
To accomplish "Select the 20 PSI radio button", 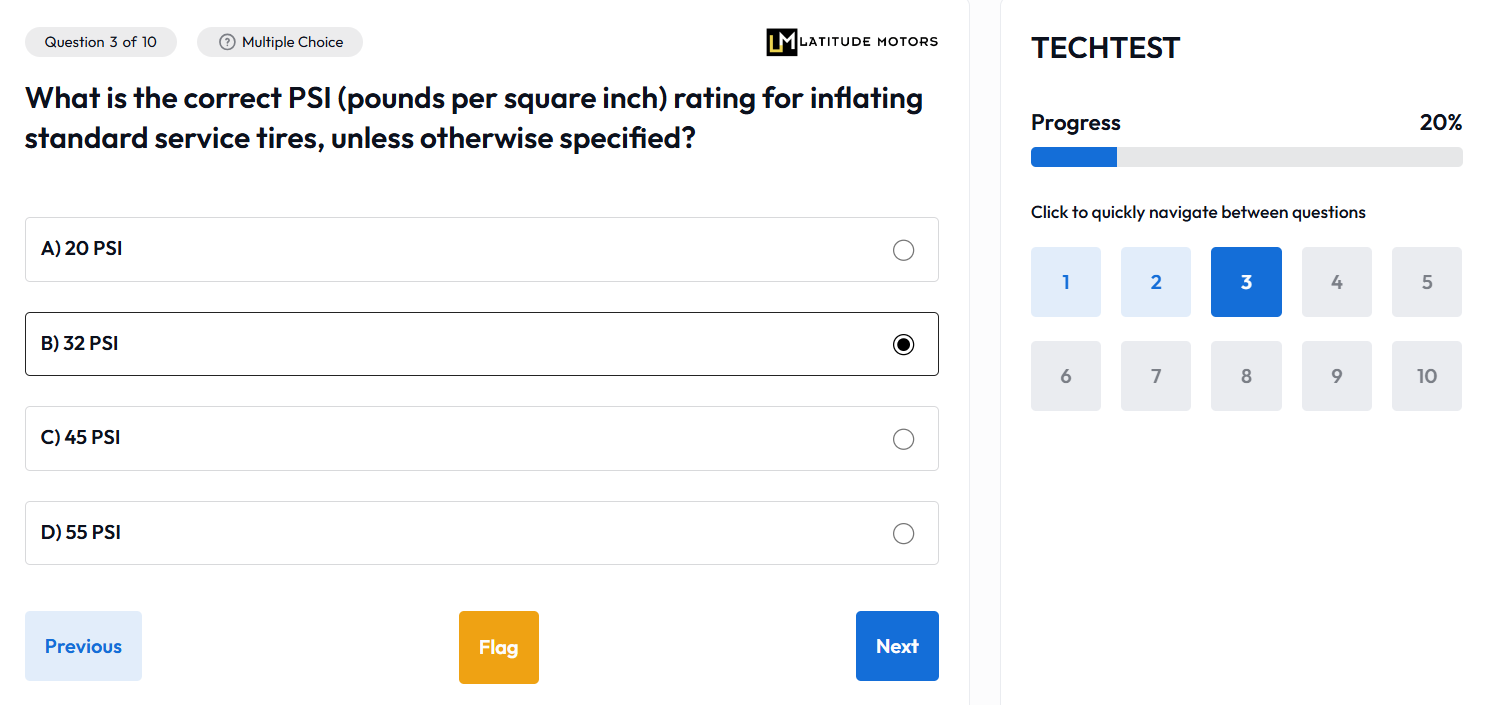I will (x=903, y=250).
